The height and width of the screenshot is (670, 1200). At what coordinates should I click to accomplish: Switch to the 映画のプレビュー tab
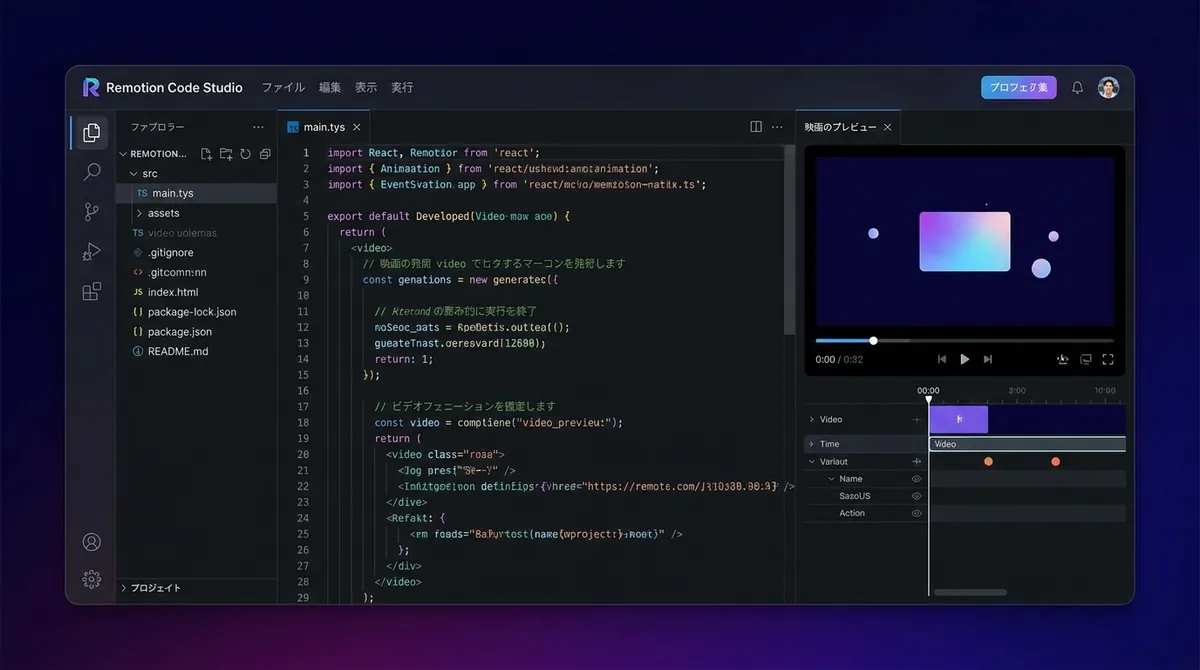(839, 126)
